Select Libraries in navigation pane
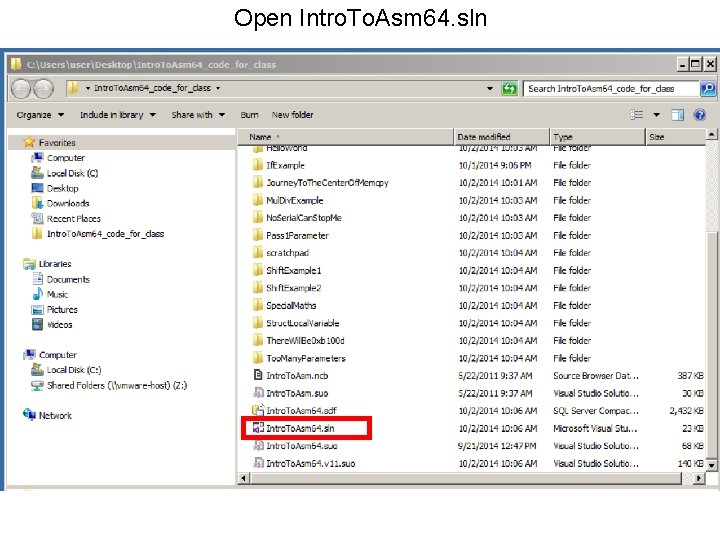The image size is (720, 540). 55,264
